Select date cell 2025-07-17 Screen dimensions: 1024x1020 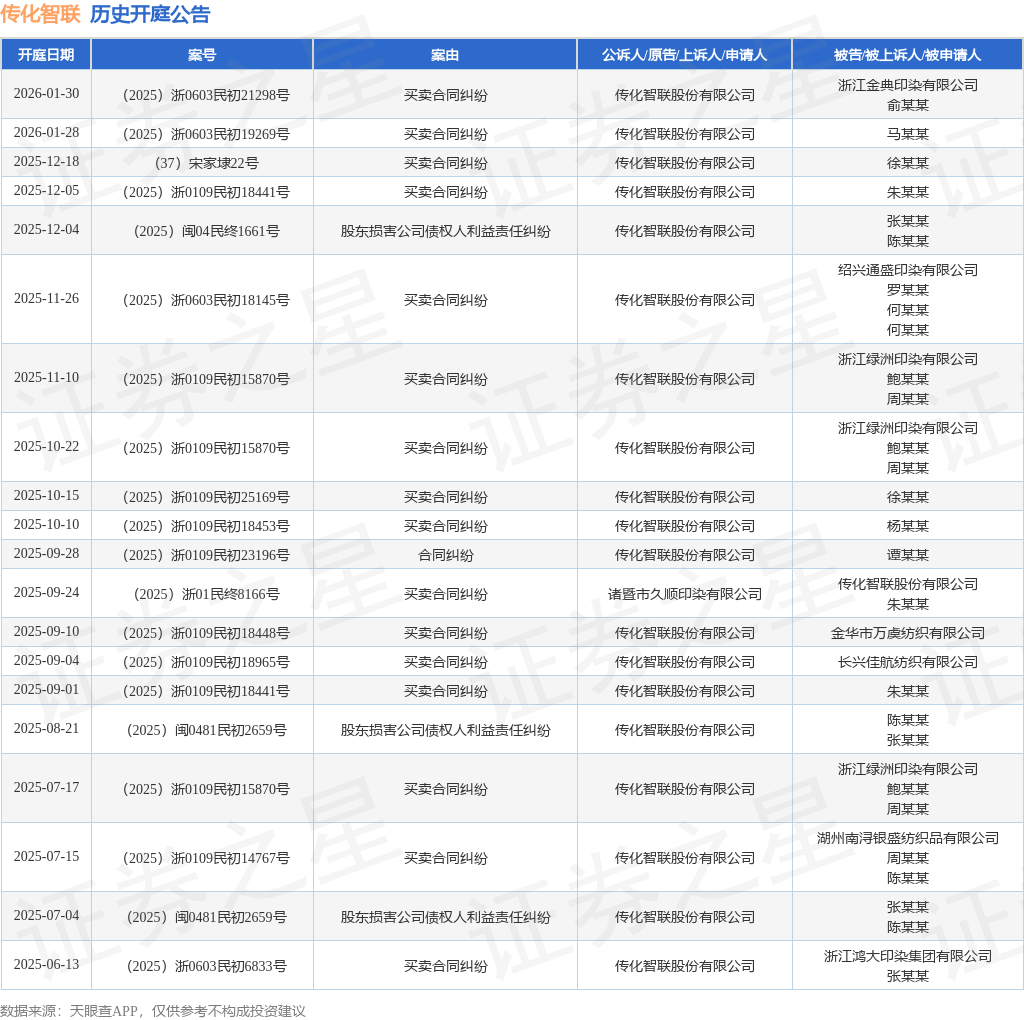[46, 788]
